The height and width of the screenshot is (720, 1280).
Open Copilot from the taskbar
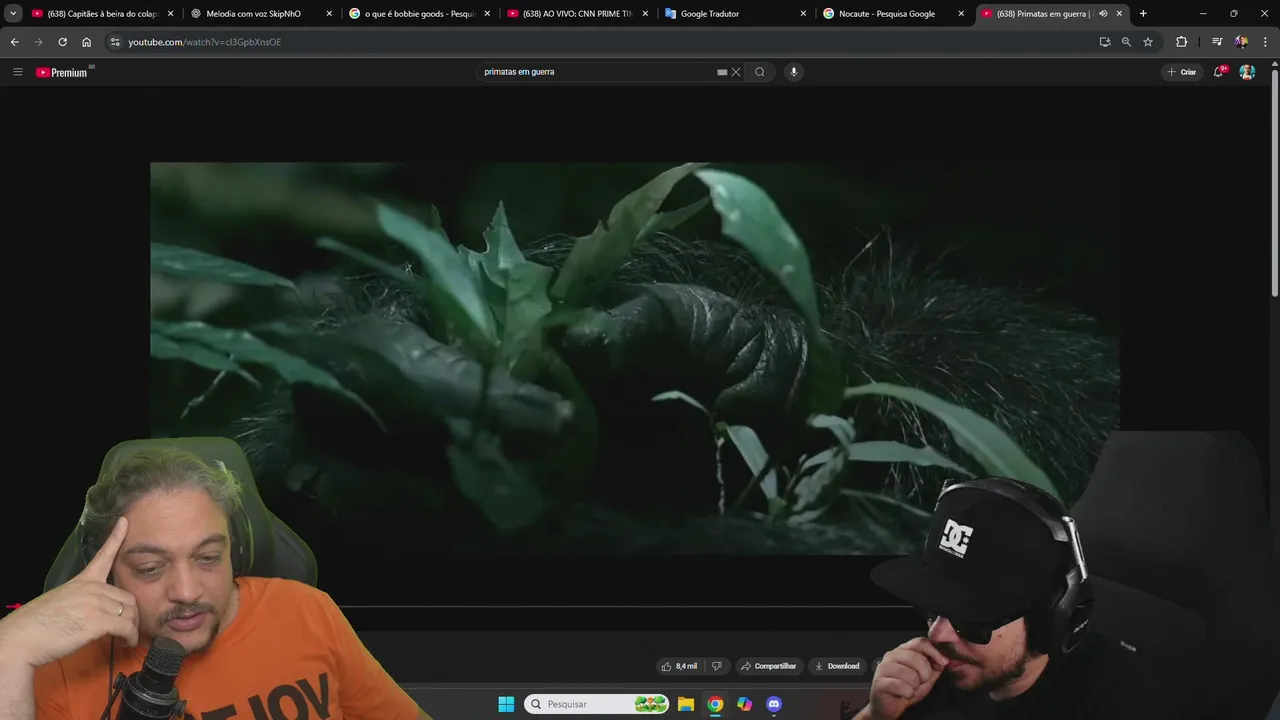pos(744,704)
